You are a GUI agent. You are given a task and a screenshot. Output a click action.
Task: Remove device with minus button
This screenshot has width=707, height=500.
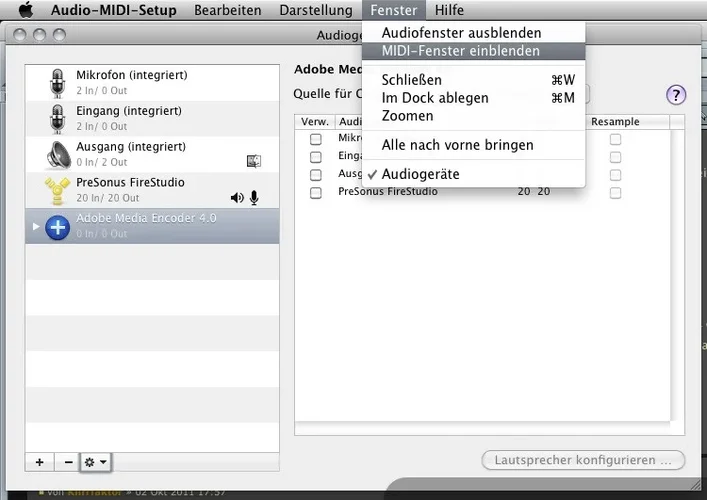69,462
